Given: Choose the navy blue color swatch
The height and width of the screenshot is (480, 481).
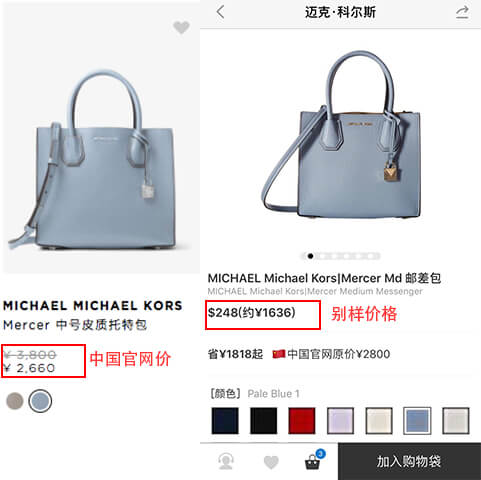Looking at the screenshot, I should coord(225,421).
